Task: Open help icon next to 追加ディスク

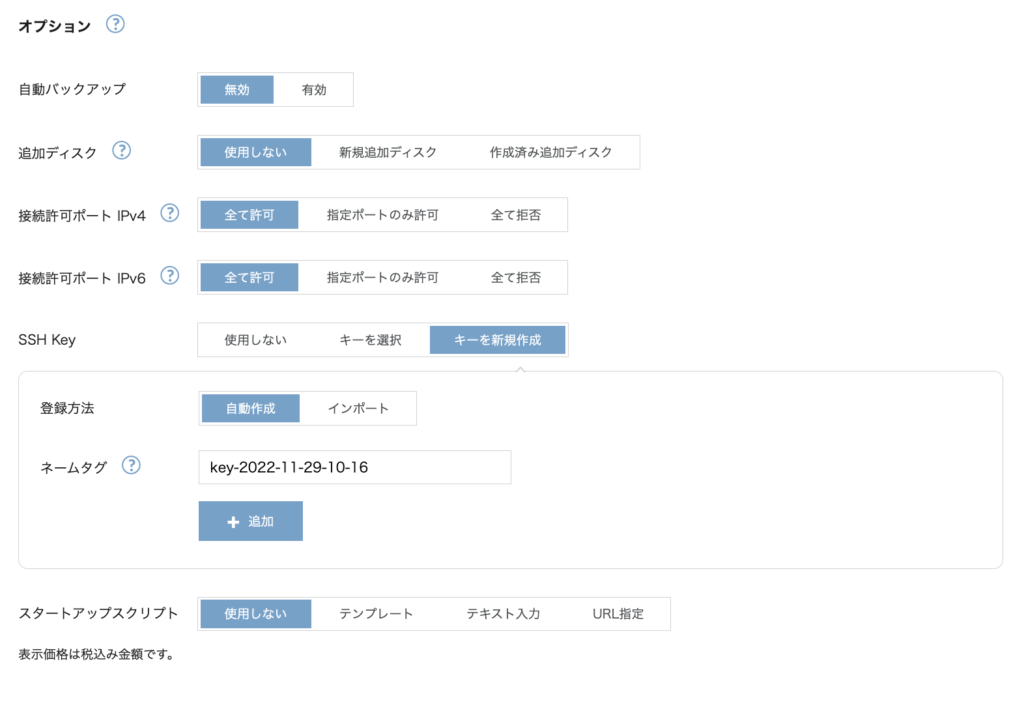Action: pyautogui.click(x=121, y=151)
